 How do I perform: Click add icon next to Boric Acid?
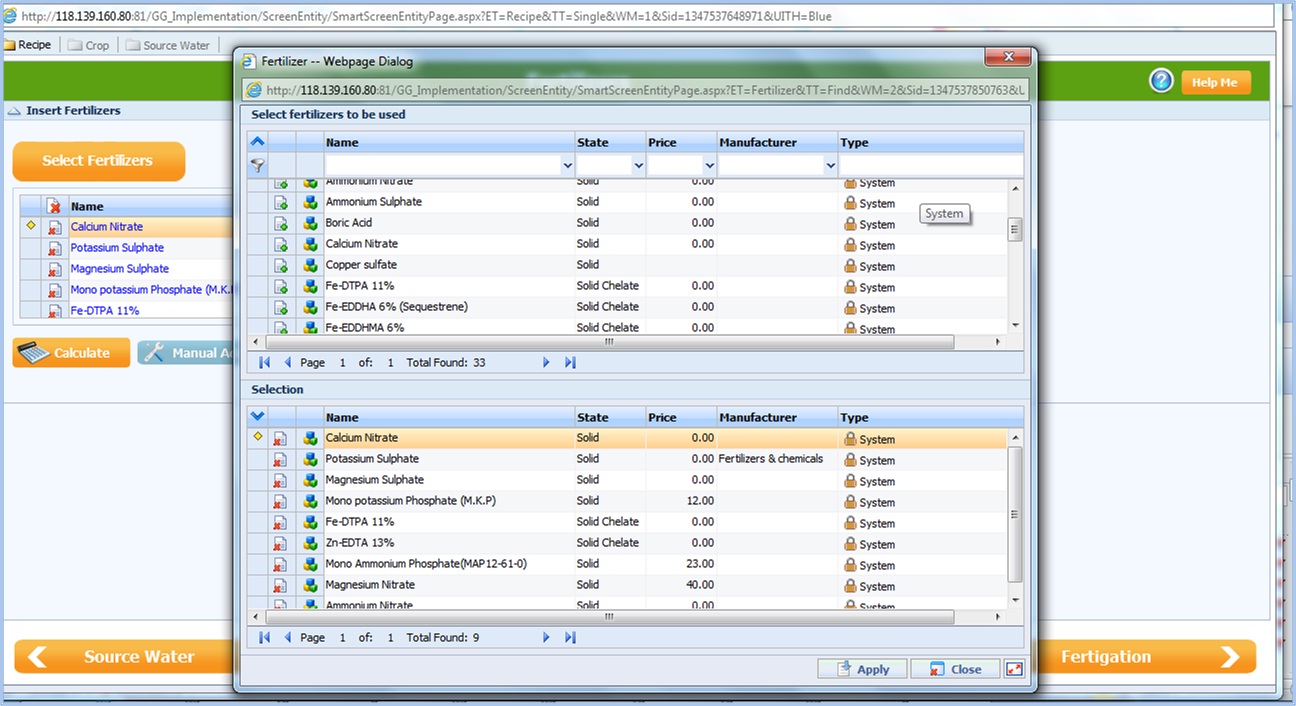pyautogui.click(x=282, y=223)
